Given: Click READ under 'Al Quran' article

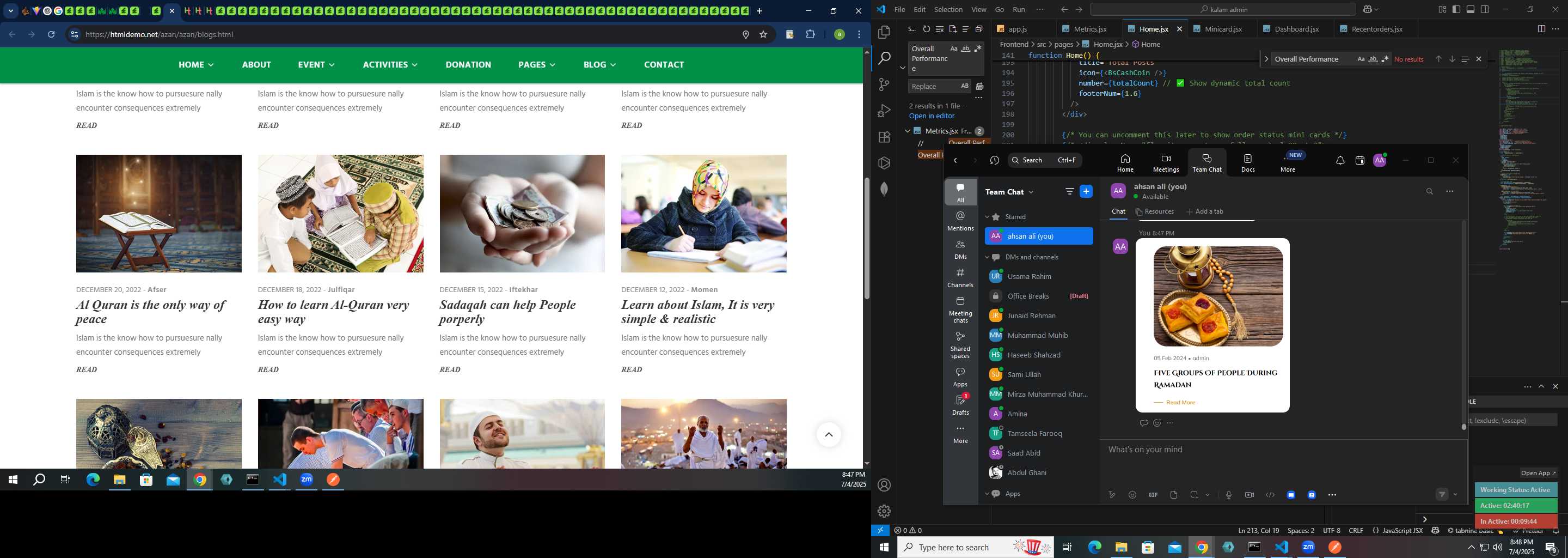Looking at the screenshot, I should tap(87, 370).
